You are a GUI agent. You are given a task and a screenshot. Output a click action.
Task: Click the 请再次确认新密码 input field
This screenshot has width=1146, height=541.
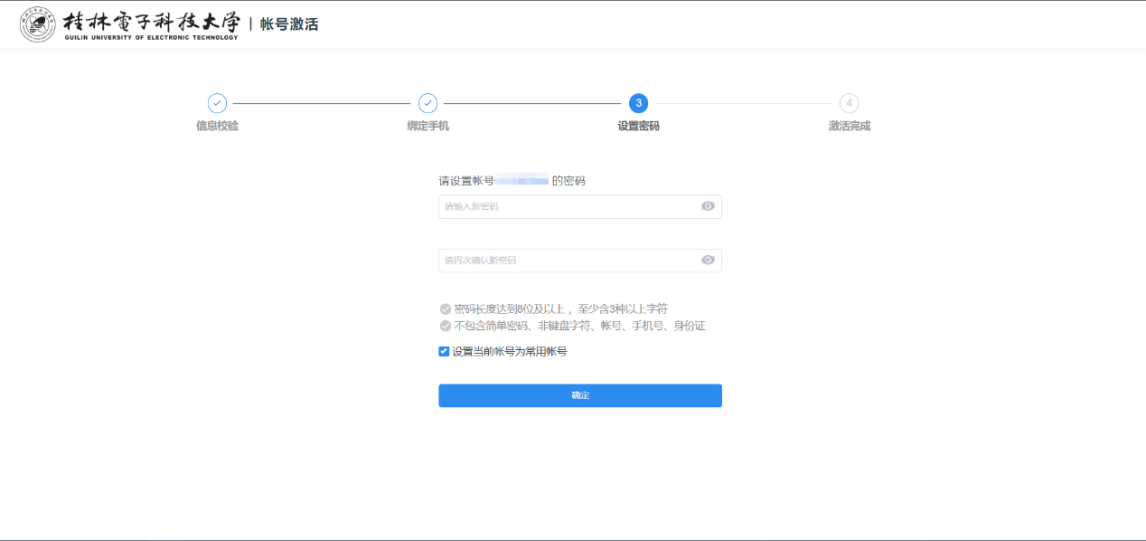click(568, 260)
